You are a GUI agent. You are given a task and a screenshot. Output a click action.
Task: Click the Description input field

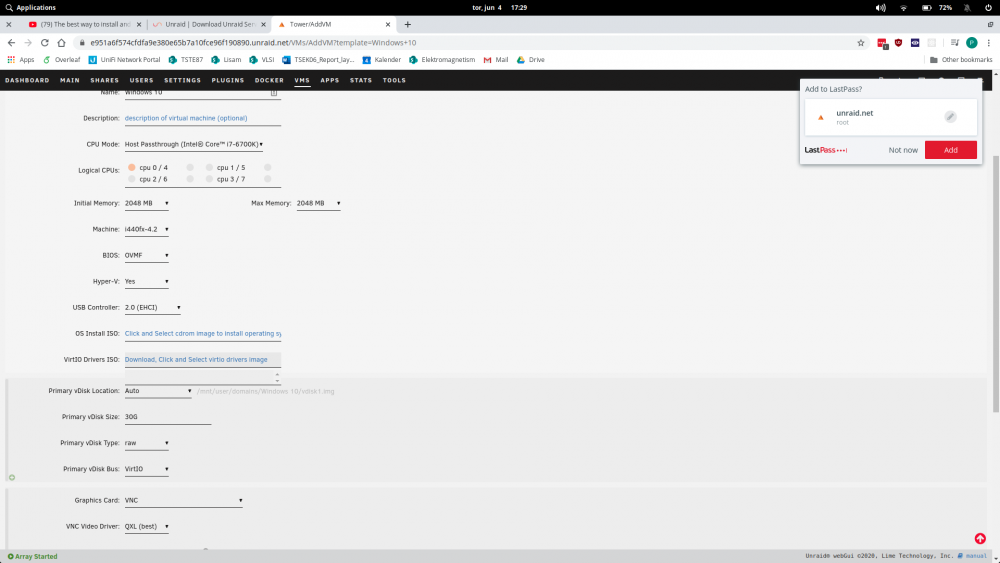(203, 118)
